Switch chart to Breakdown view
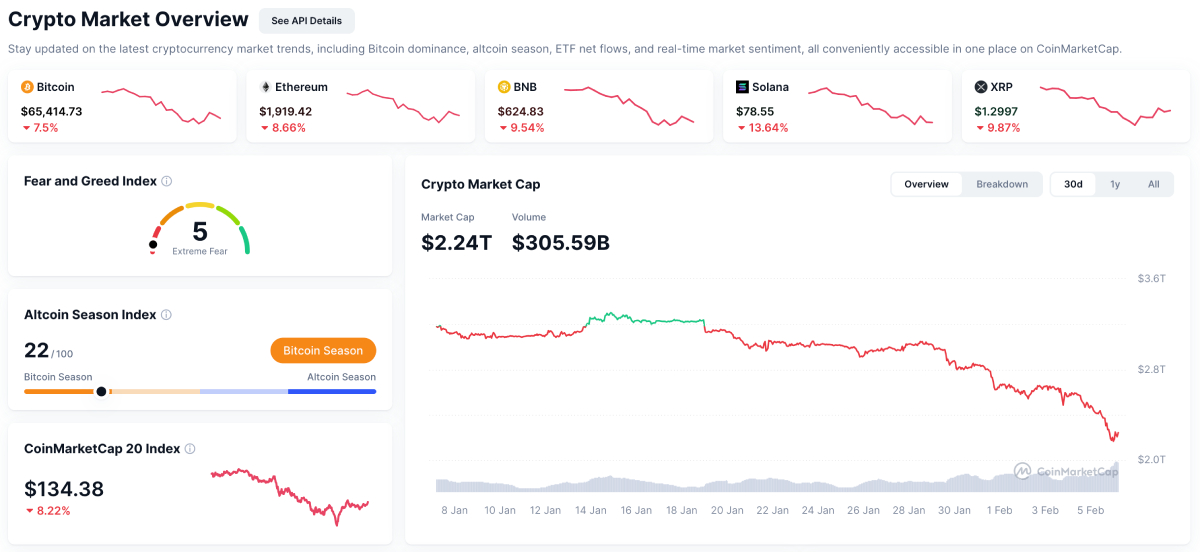This screenshot has width=1200, height=552. click(1002, 184)
